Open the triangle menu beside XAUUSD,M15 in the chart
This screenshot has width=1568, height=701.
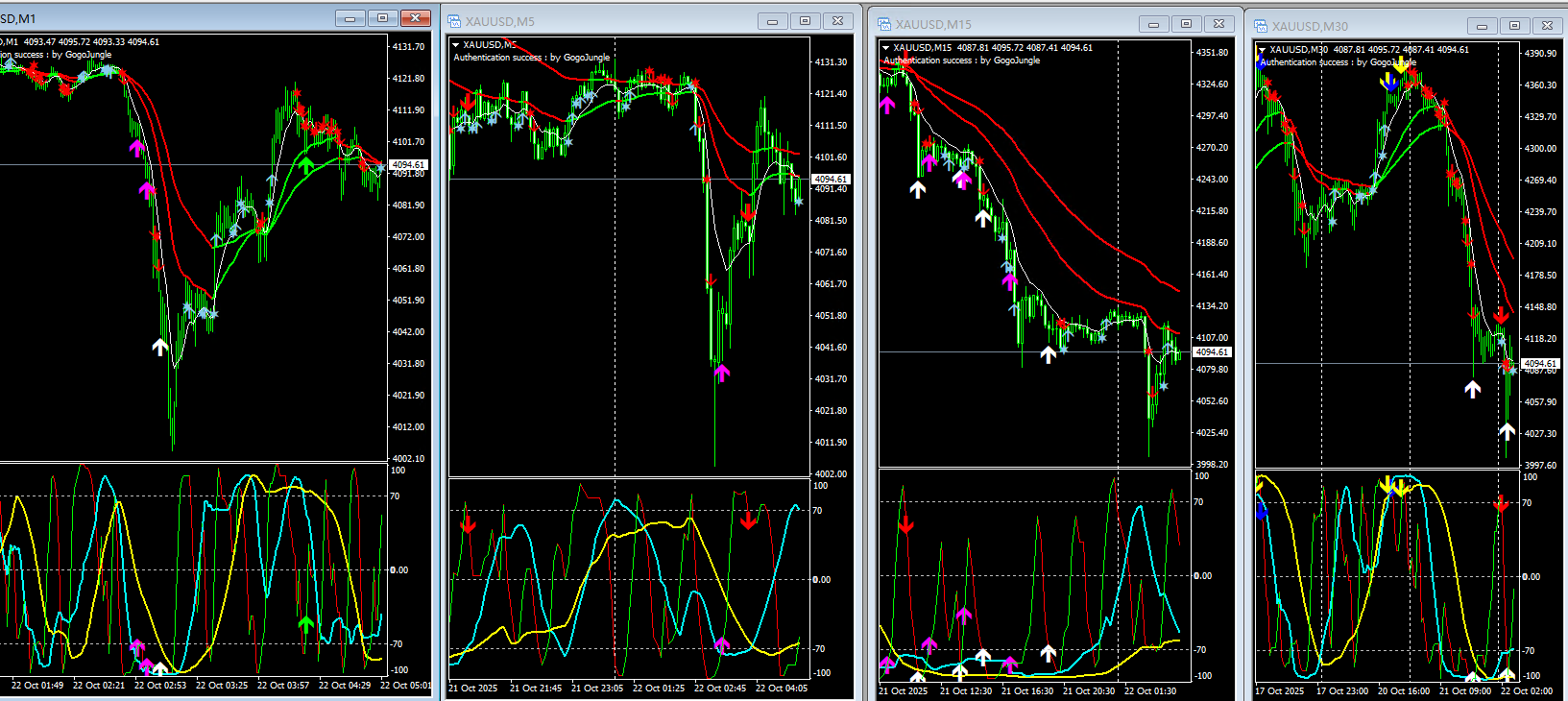point(885,48)
